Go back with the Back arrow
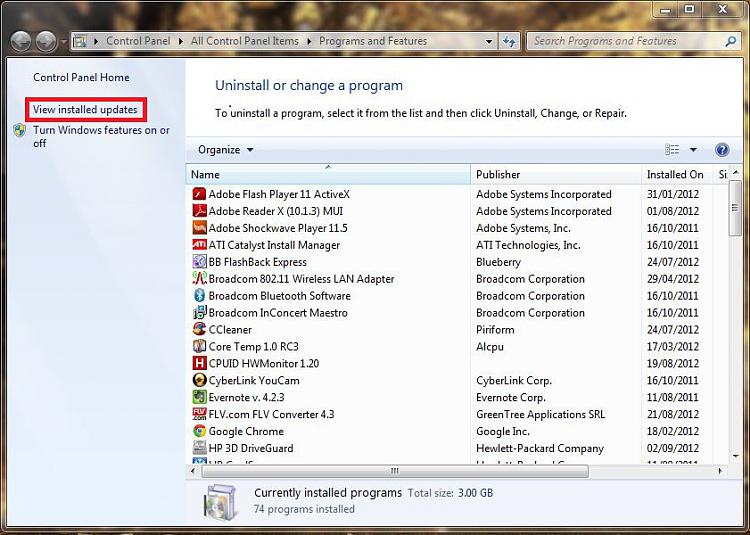Viewport: 750px width, 535px height. [21, 42]
